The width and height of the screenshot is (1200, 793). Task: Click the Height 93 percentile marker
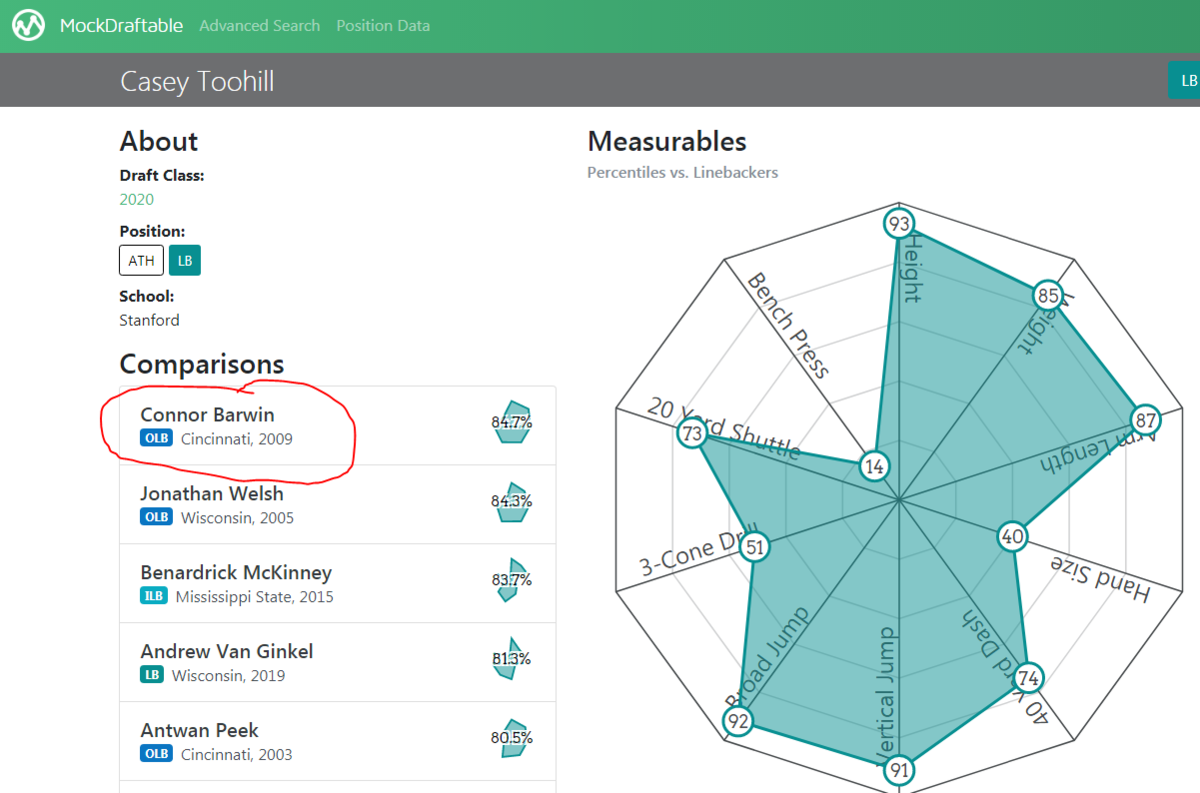pos(899,223)
